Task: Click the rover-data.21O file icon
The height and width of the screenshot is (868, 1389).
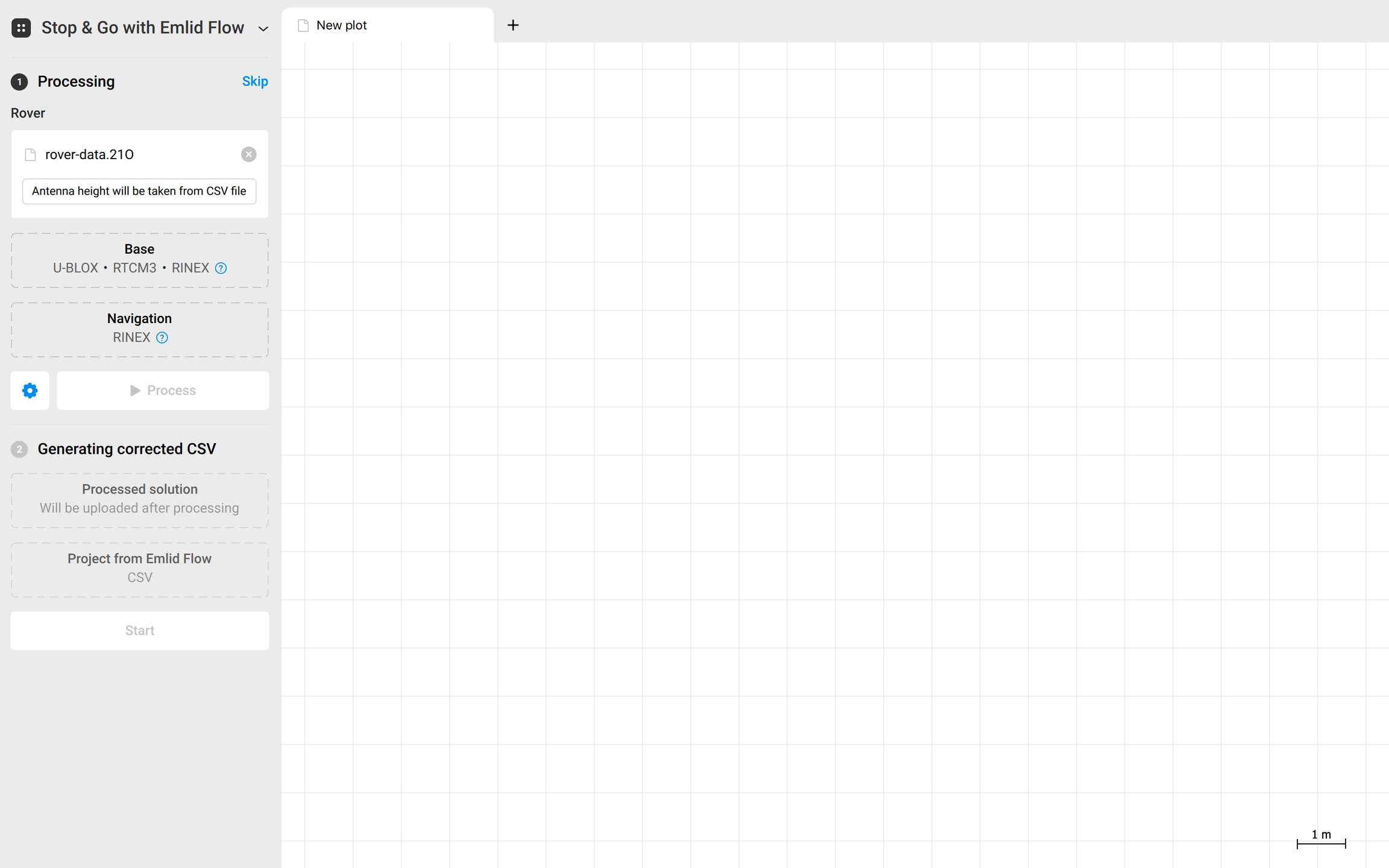Action: [30, 155]
